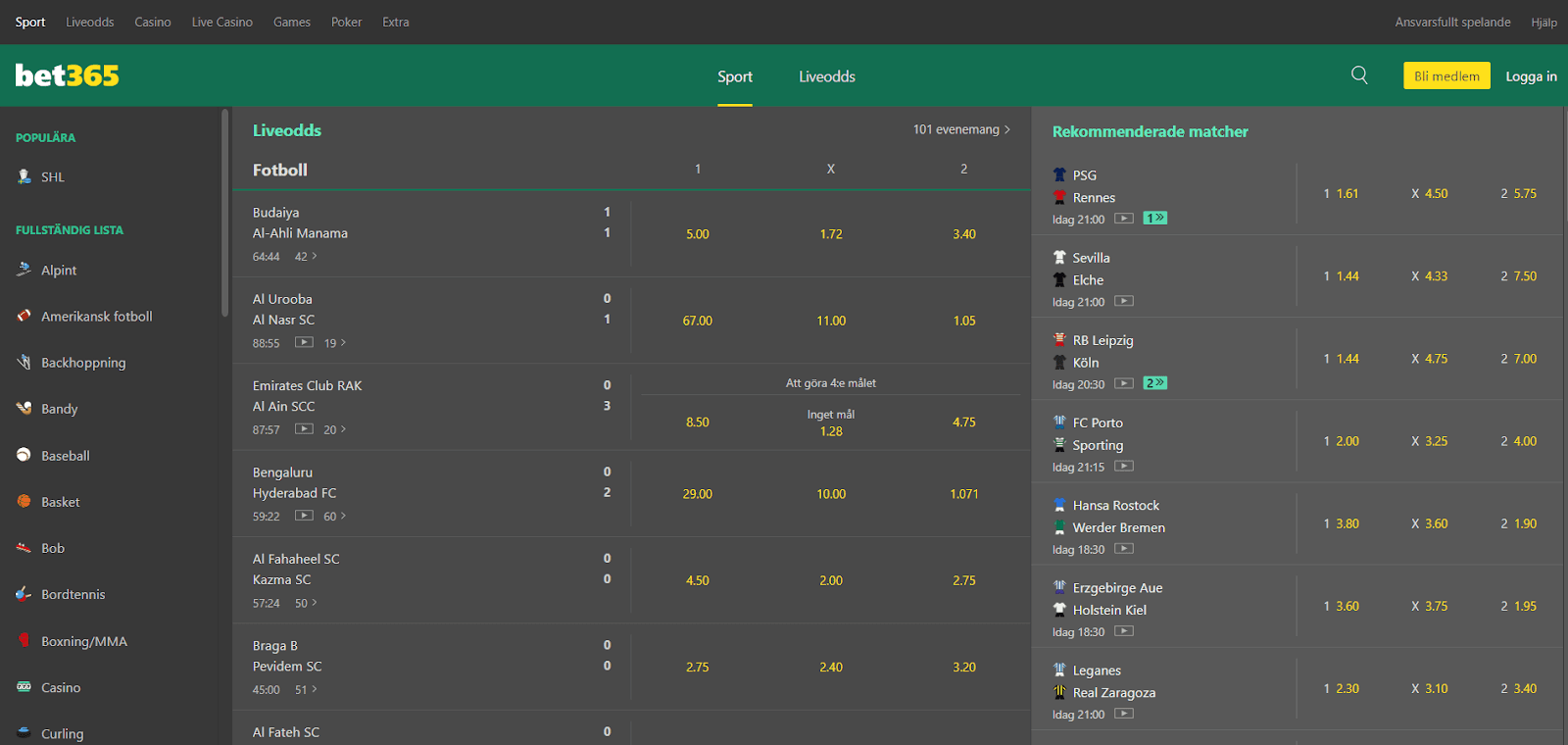Select odds 5.00 for Budaiya win

697,234
